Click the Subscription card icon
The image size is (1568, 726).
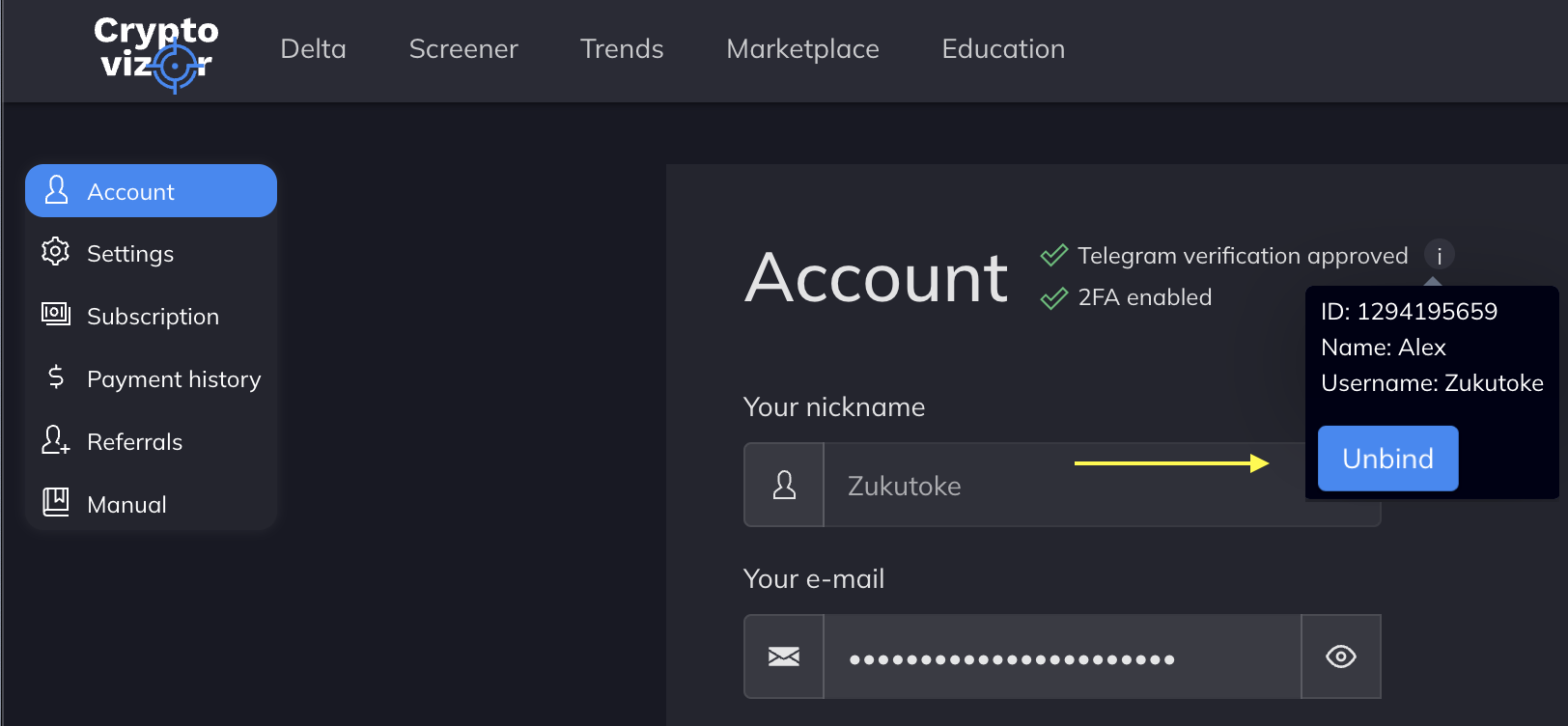tap(55, 315)
